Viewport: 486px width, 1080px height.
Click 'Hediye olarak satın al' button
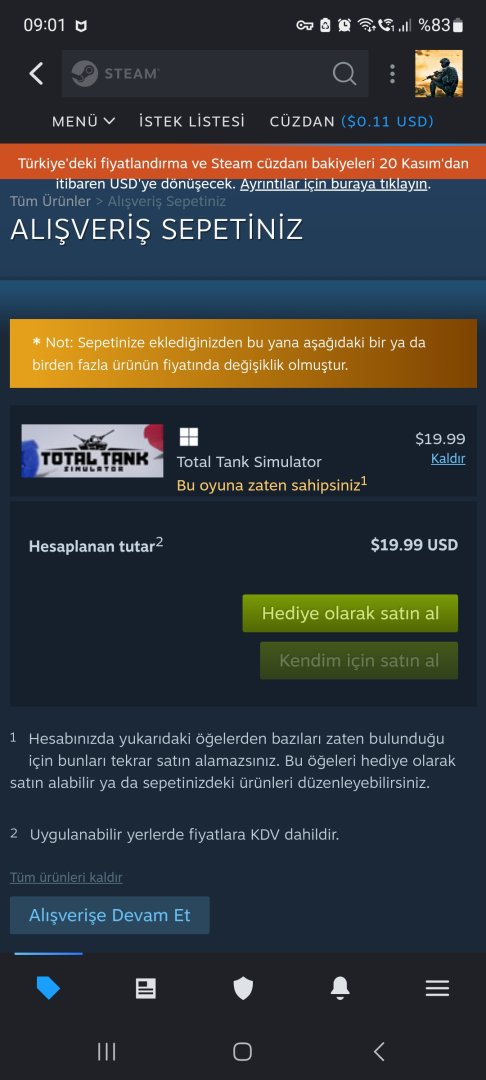click(x=350, y=613)
